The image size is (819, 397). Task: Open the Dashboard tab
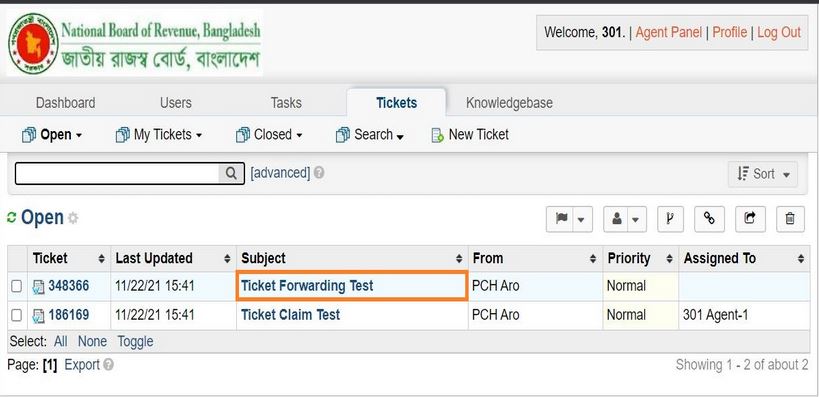[x=65, y=103]
